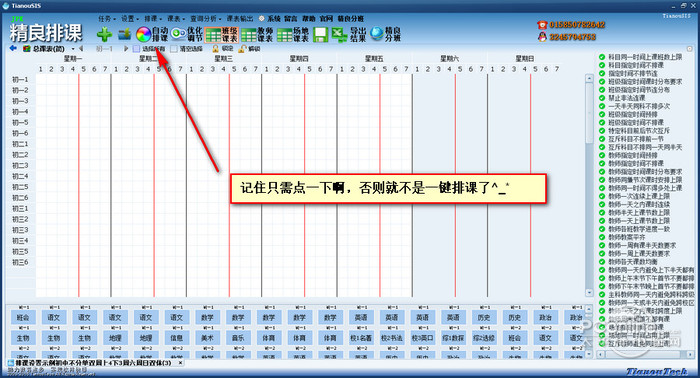Toggle green check for 班级指定时间不排课
This screenshot has width=700, height=378.
602,122
